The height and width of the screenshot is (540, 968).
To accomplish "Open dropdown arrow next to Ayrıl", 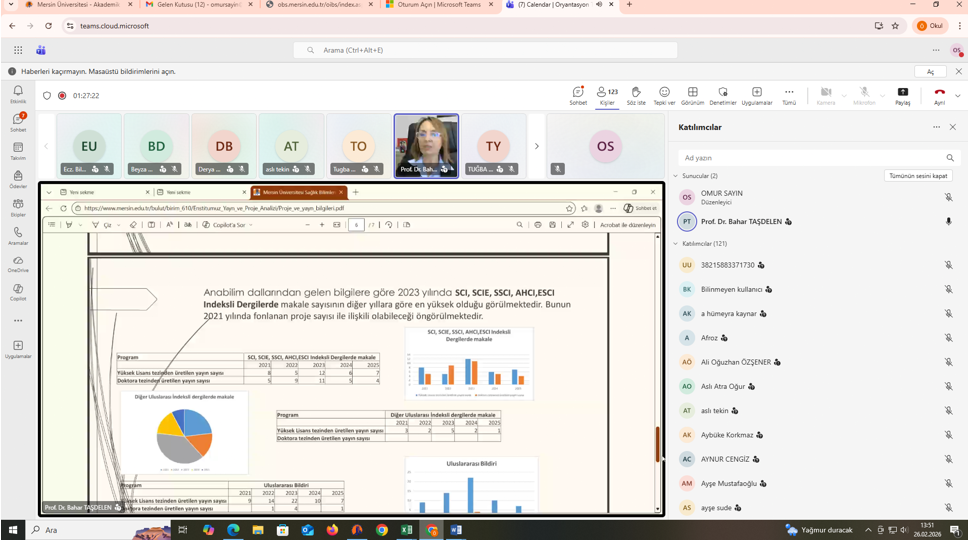I will click(x=957, y=95).
